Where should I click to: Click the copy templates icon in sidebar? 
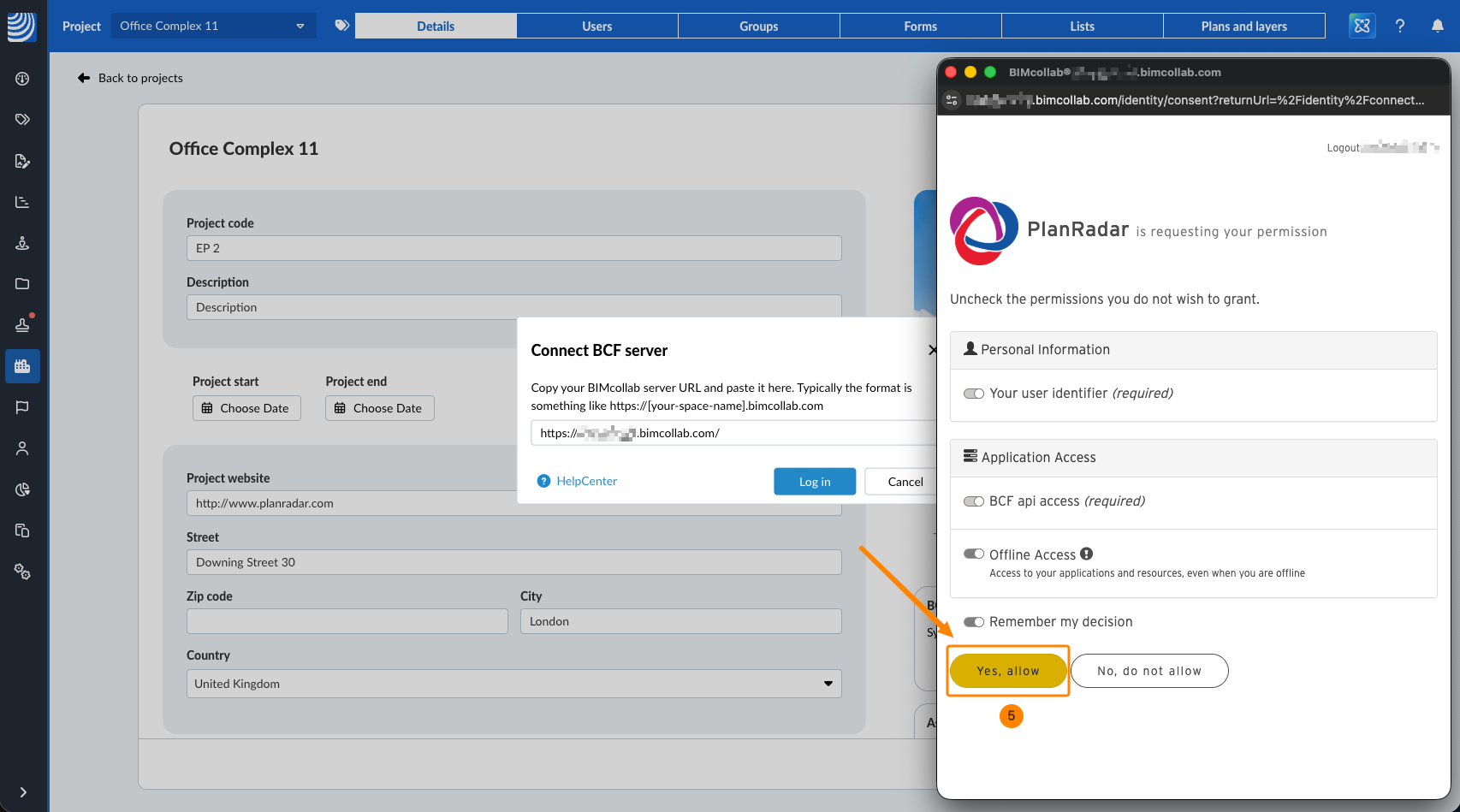click(22, 530)
